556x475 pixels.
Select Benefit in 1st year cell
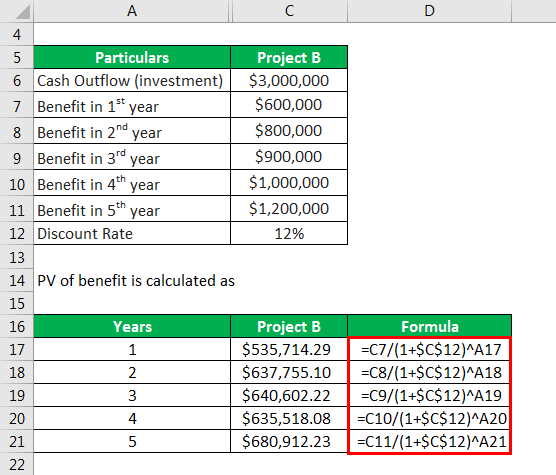[132, 105]
